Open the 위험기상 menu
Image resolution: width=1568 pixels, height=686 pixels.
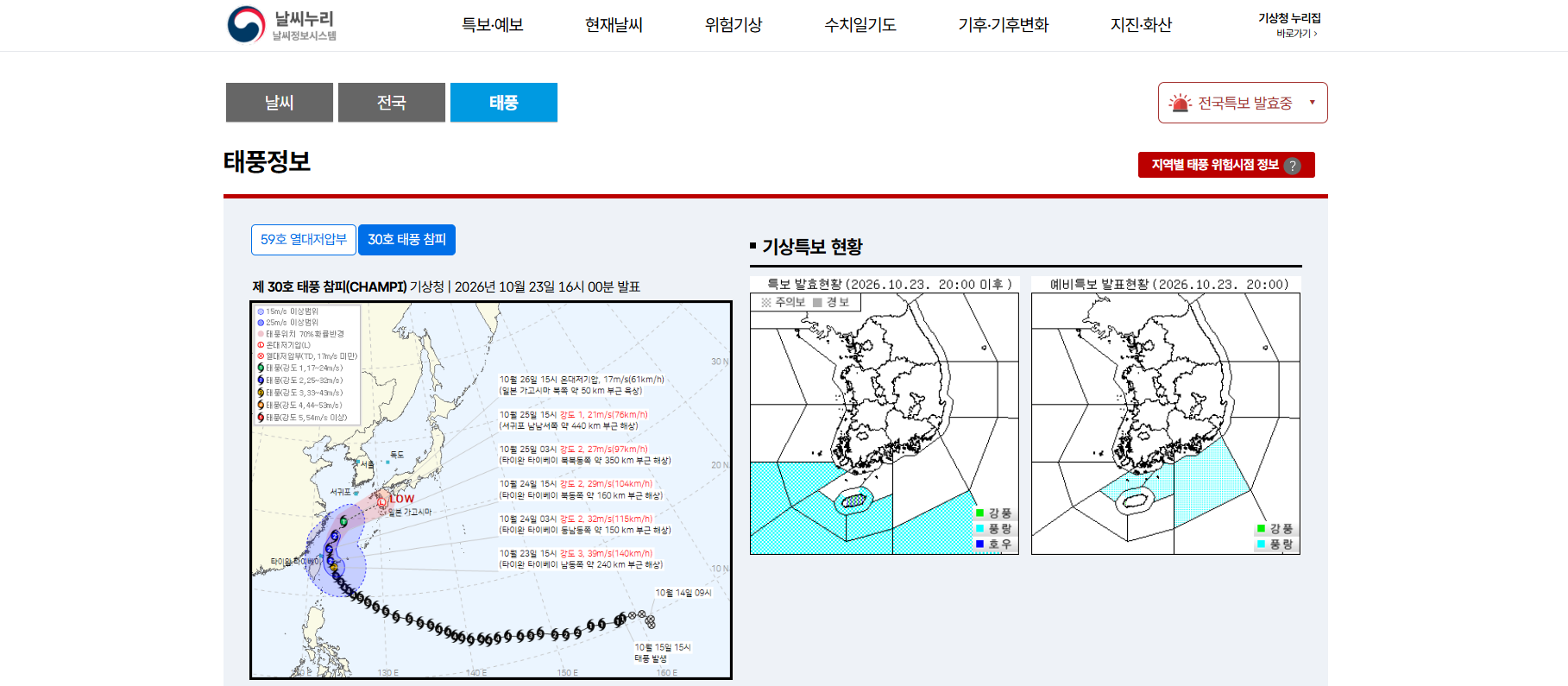pos(734,25)
